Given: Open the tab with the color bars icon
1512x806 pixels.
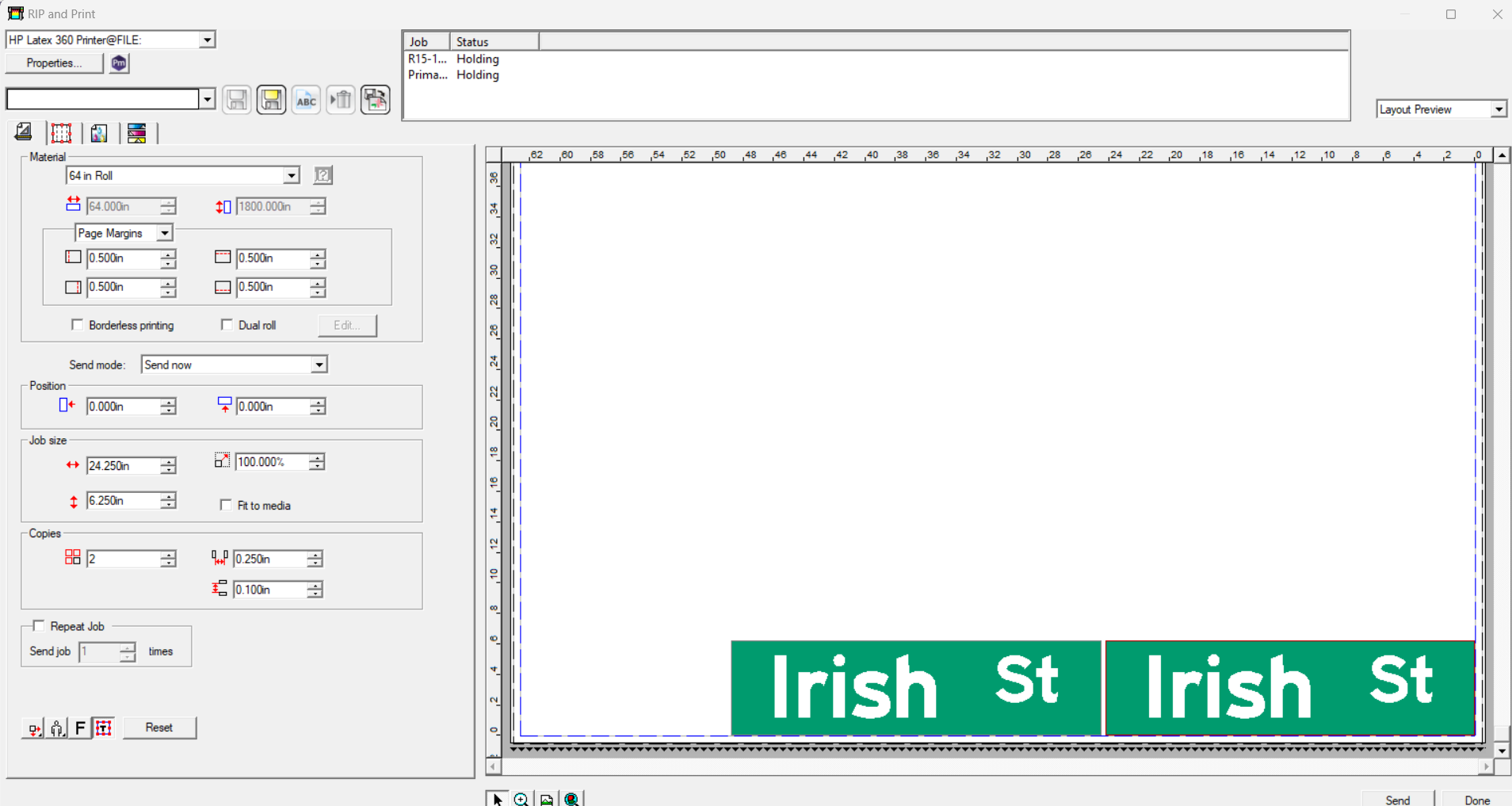Looking at the screenshot, I should point(137,132).
